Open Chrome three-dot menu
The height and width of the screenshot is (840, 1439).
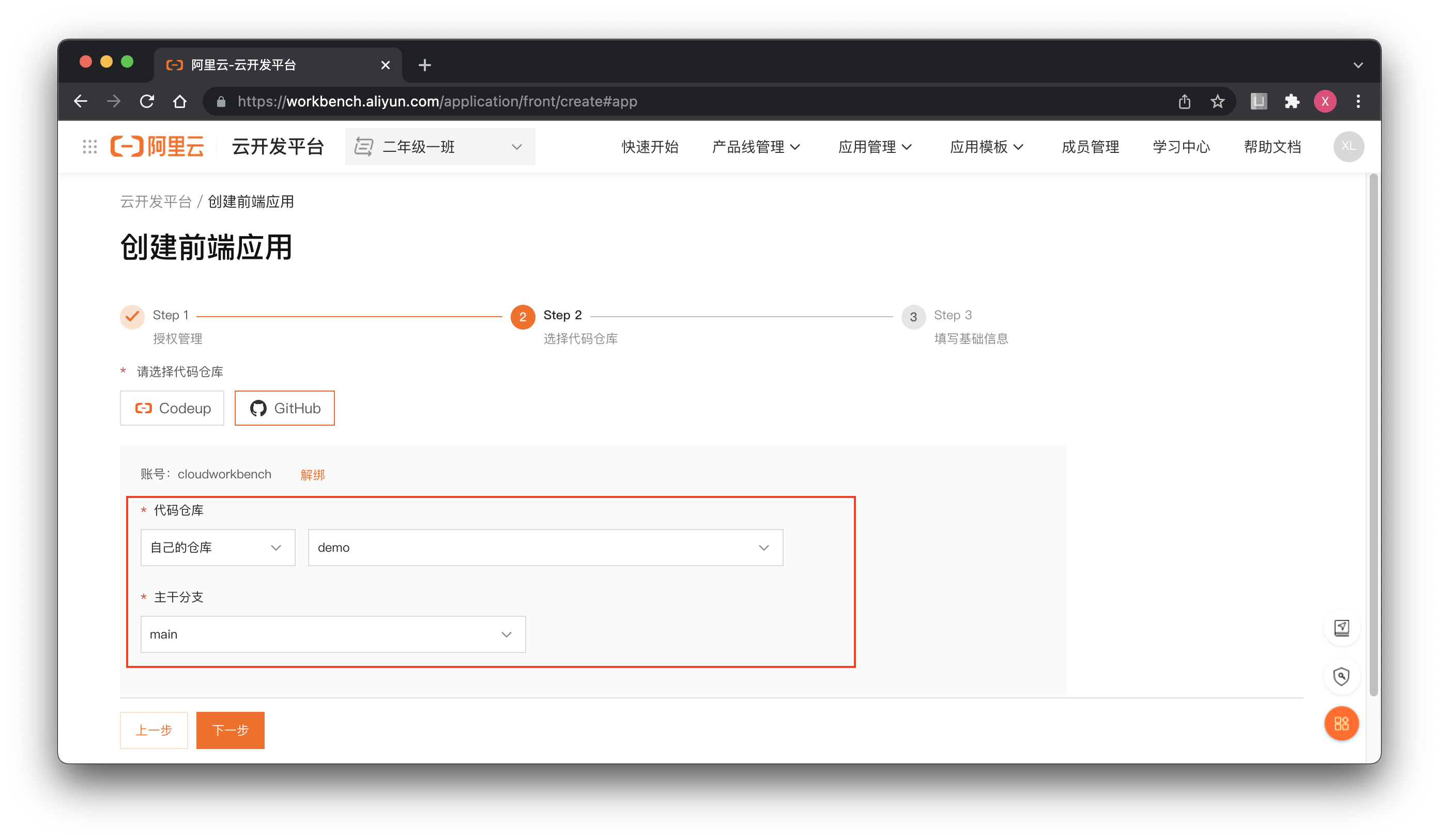[x=1358, y=102]
